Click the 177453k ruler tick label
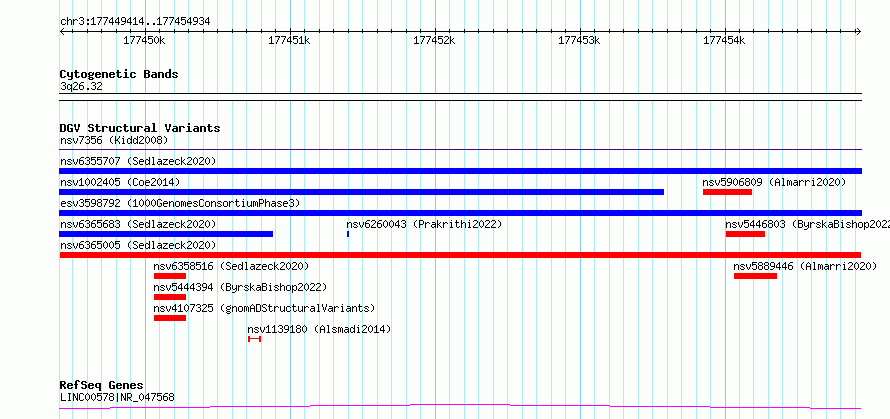The width and height of the screenshot is (890, 419). coord(580,40)
